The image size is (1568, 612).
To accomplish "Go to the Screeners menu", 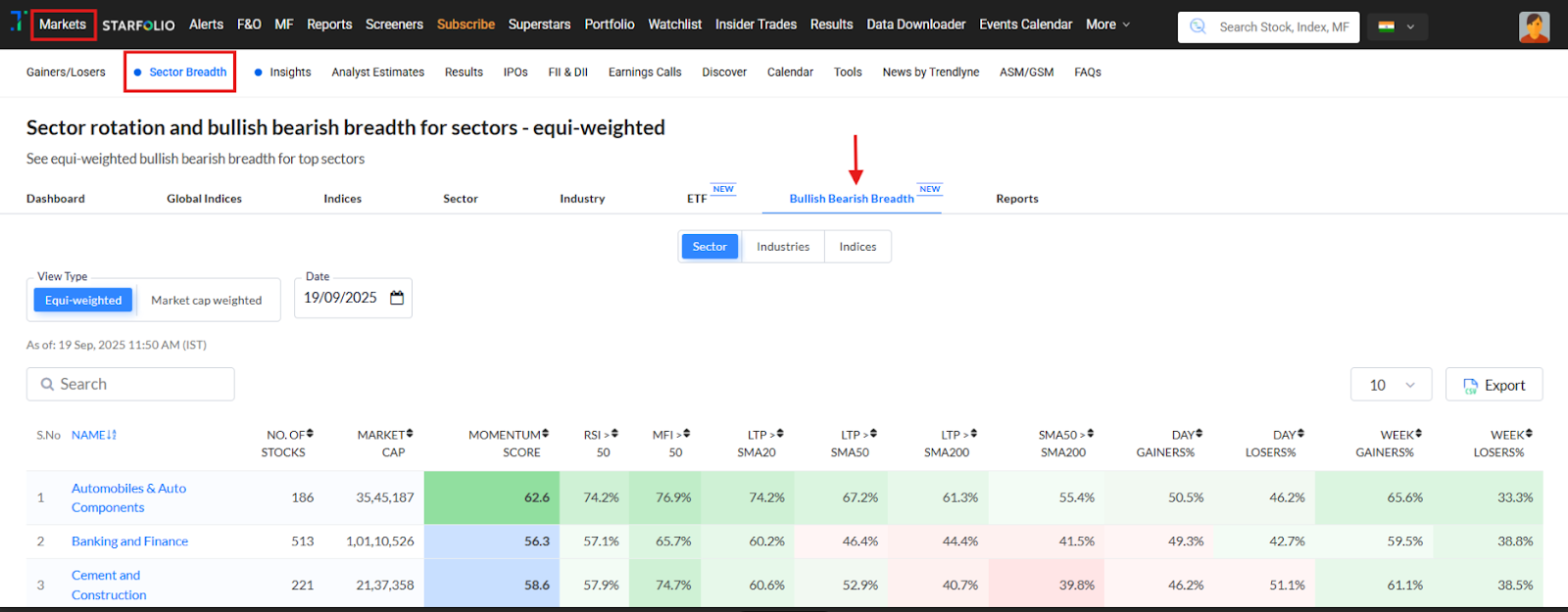I will (394, 24).
